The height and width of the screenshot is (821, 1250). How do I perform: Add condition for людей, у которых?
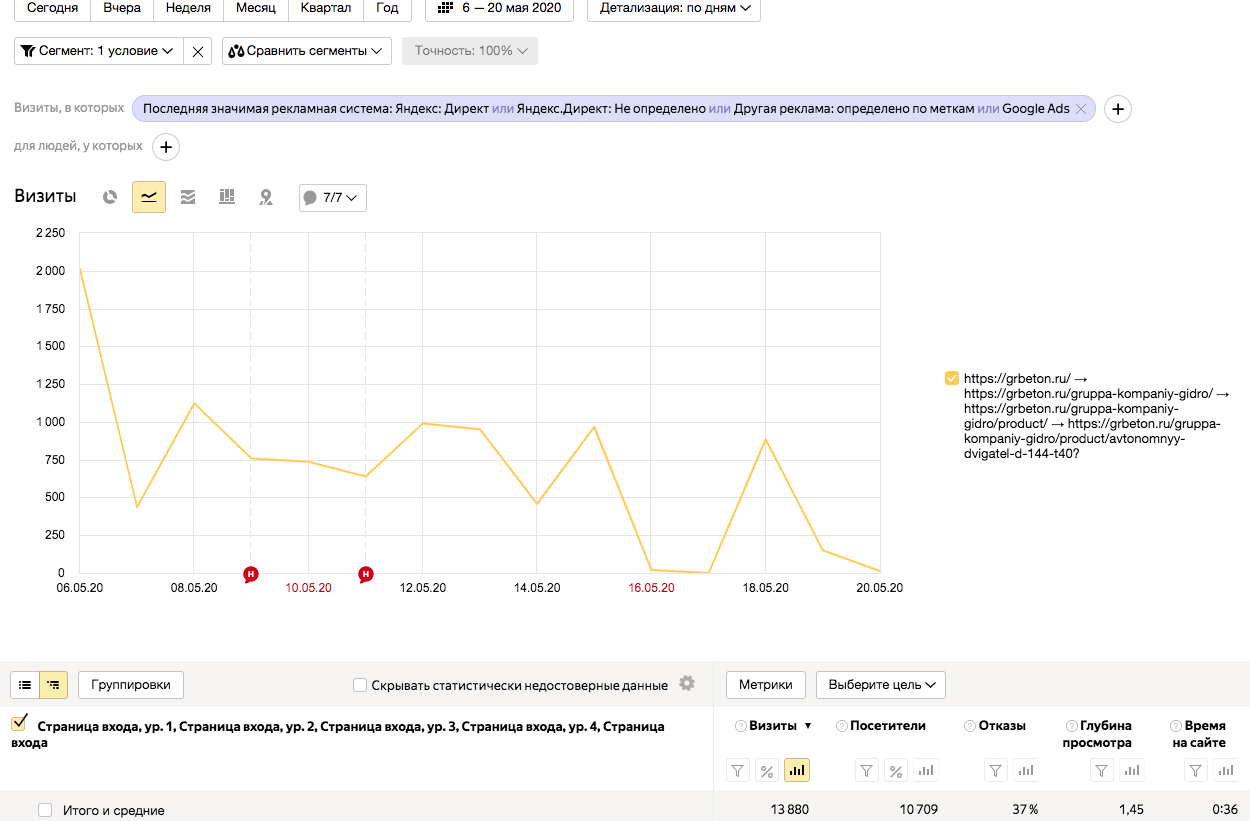click(166, 147)
